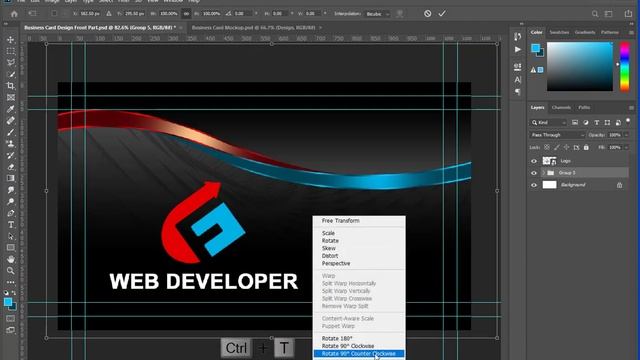The image size is (640, 360).
Task: Select the Clone Stamp tool
Action: click(11, 144)
